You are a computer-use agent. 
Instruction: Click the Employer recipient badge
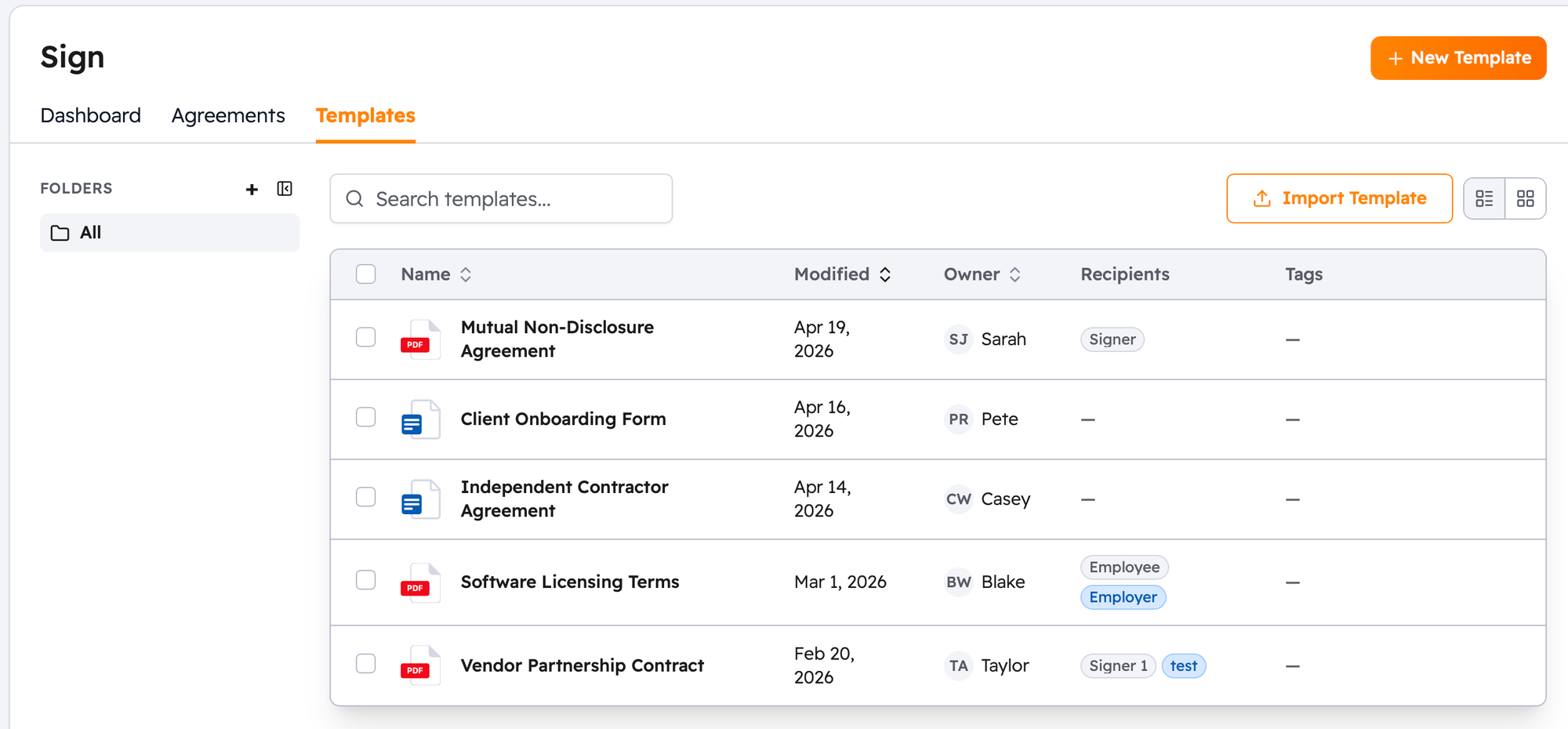pyautogui.click(x=1123, y=597)
